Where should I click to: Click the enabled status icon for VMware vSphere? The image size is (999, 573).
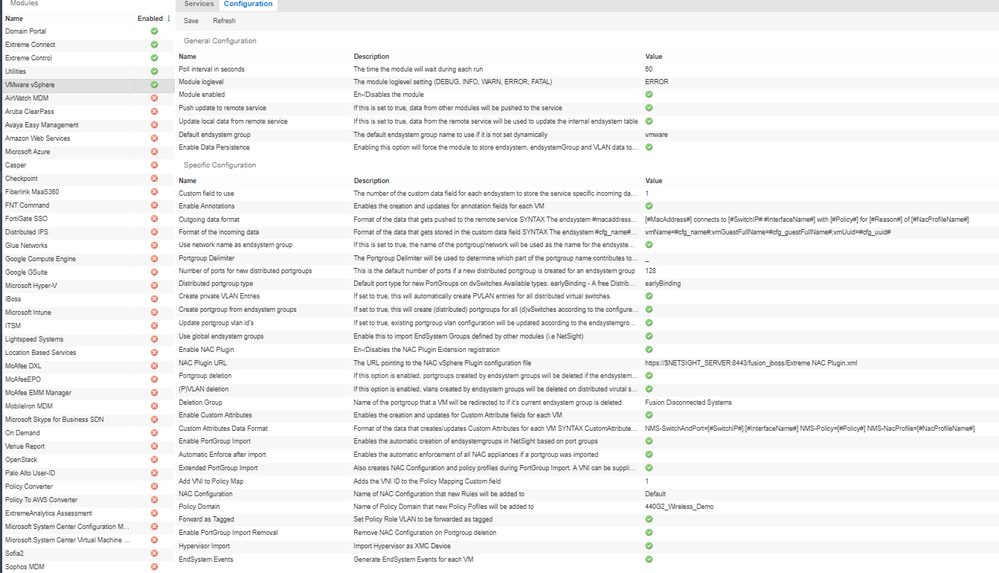tap(154, 85)
